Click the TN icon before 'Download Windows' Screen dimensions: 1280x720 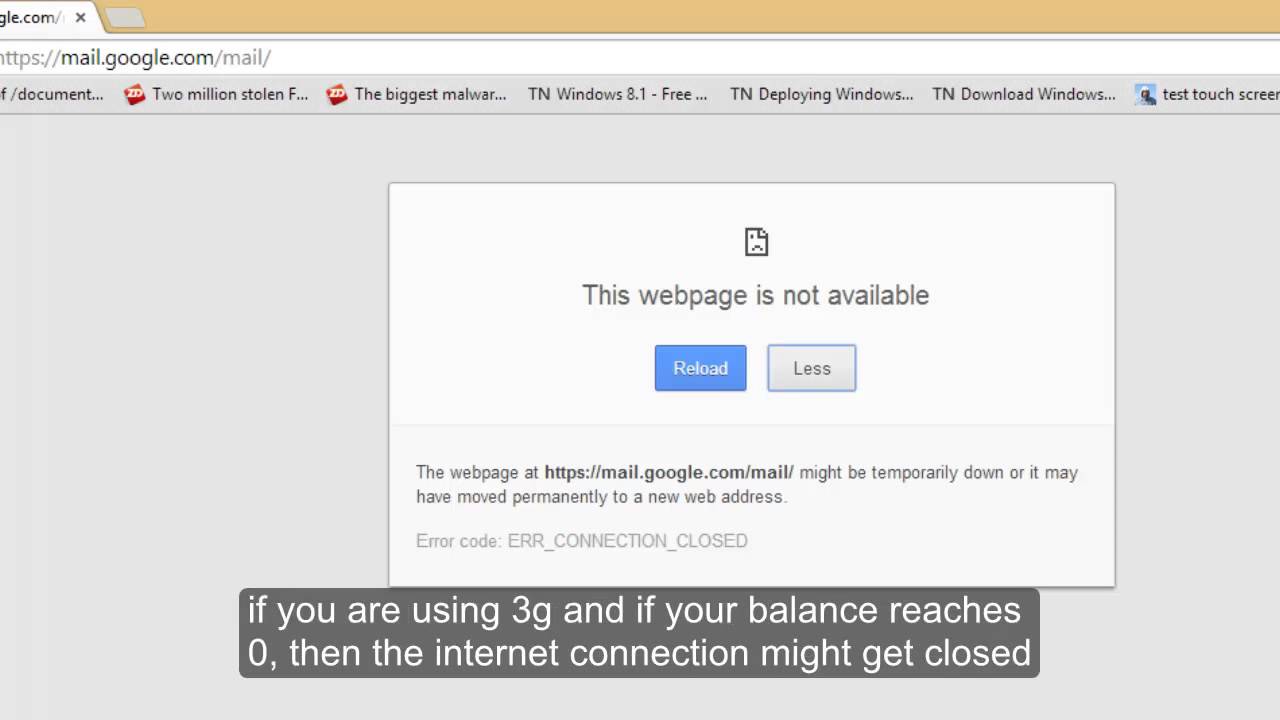pos(943,94)
